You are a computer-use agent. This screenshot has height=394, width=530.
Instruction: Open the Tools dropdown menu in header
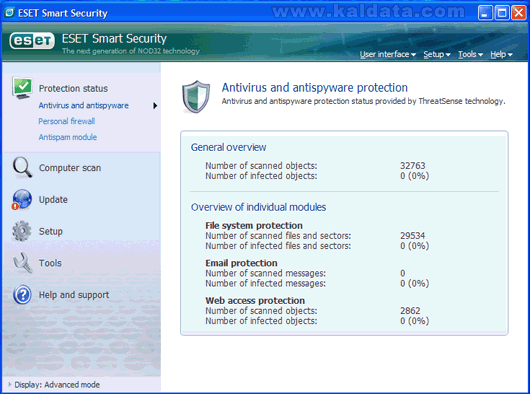click(x=470, y=54)
